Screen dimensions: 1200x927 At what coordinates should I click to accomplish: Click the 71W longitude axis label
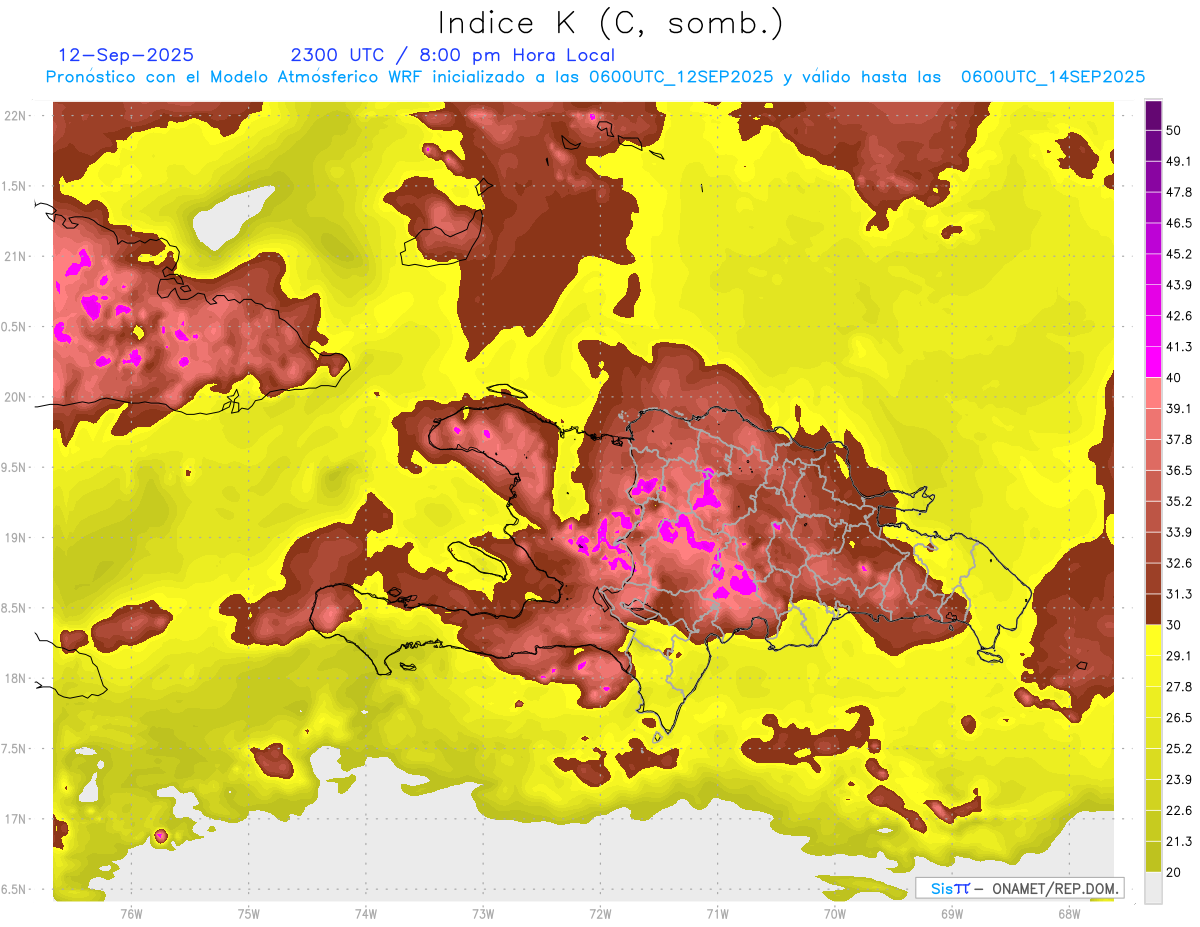coord(717,913)
